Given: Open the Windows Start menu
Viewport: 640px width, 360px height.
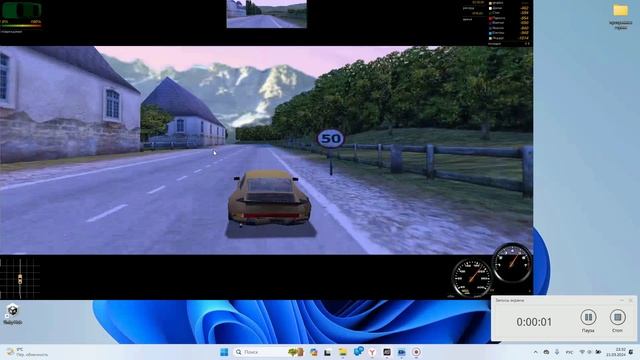Looking at the screenshot, I should (224, 352).
